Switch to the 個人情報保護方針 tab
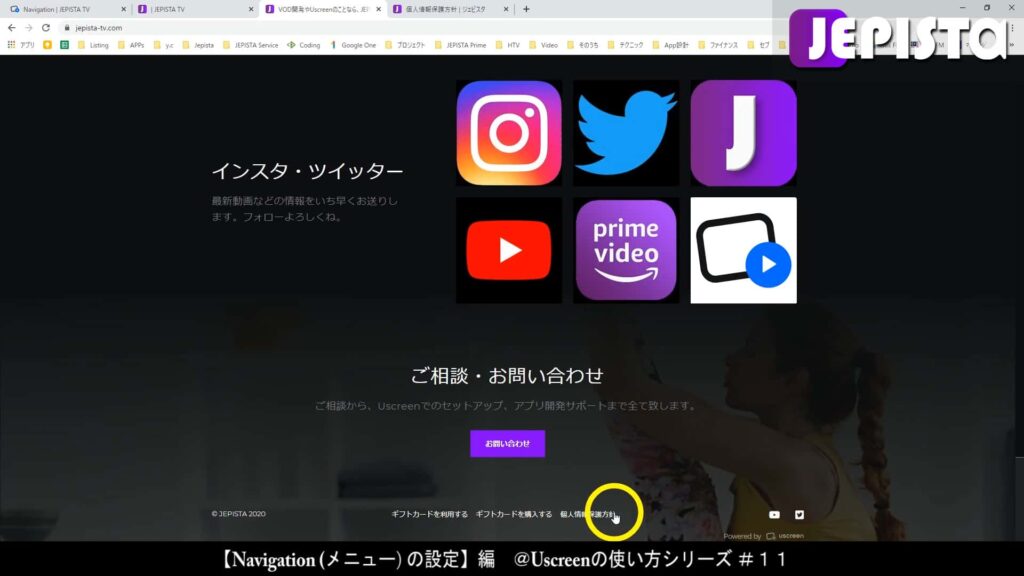 pyautogui.click(x=446, y=10)
